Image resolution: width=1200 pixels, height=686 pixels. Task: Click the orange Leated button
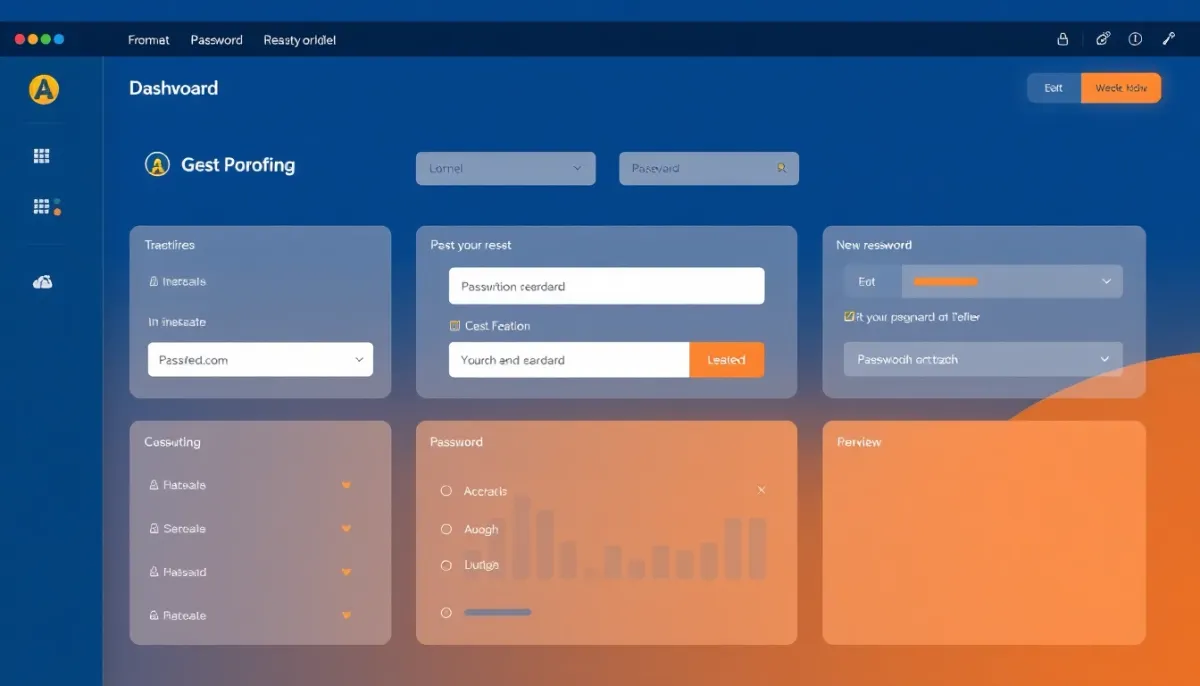pos(727,360)
